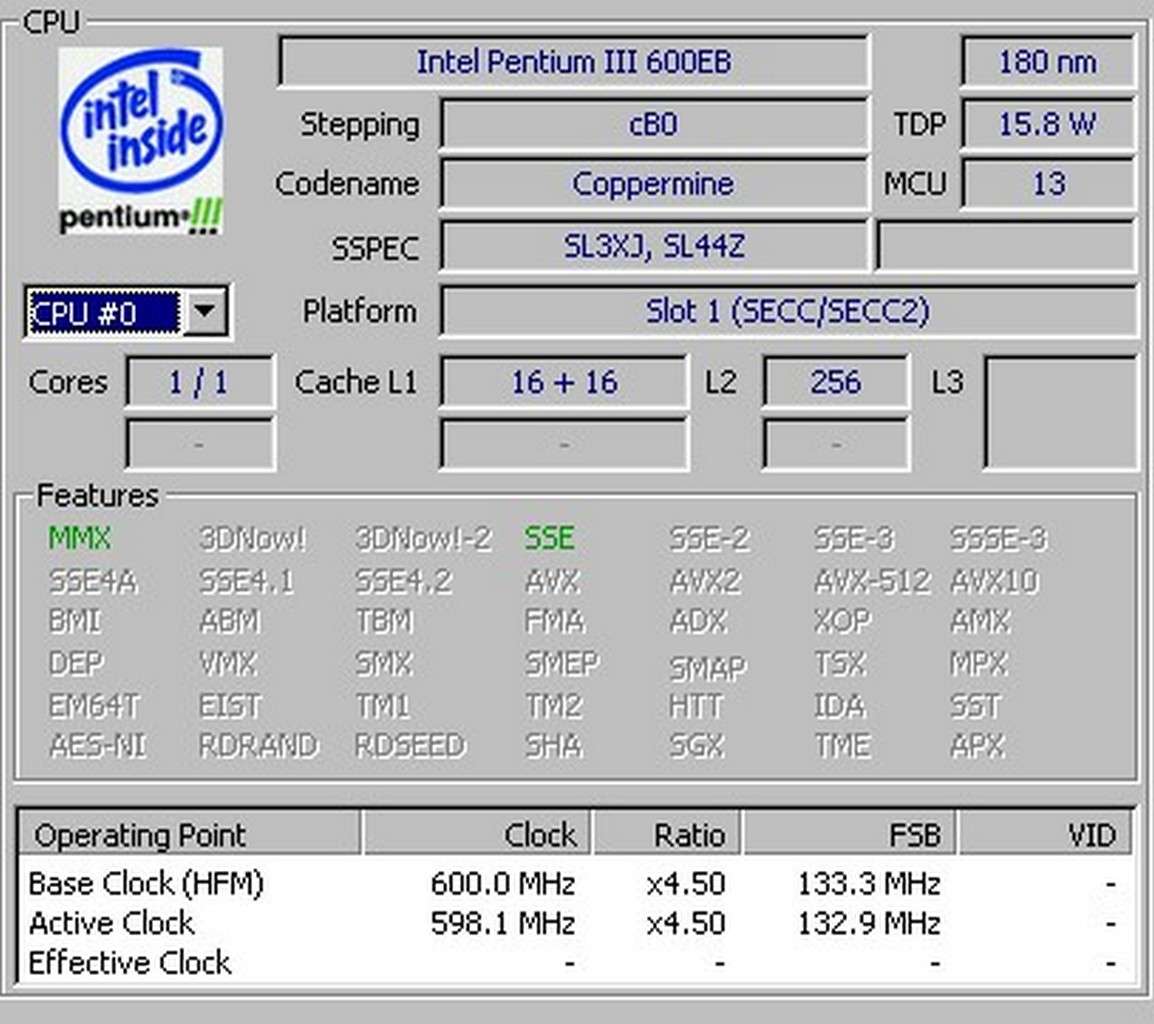Open the CPU #0 selection dropdown

(x=207, y=311)
